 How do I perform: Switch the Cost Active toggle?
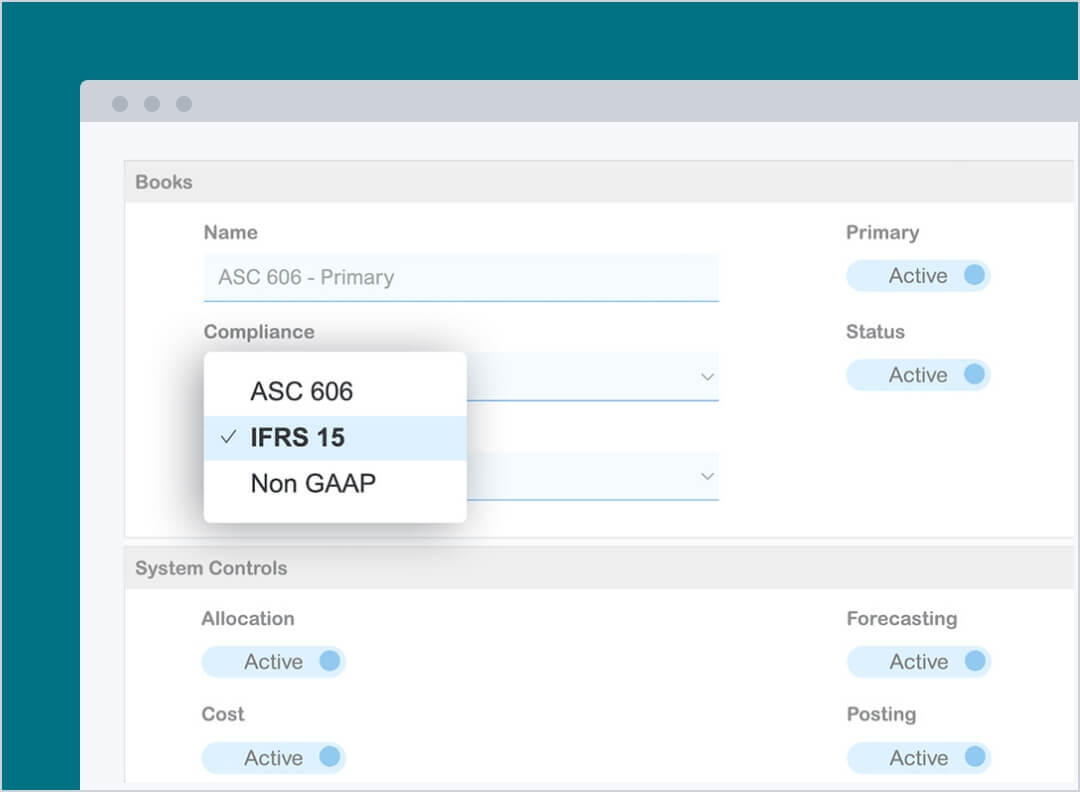[x=273, y=758]
